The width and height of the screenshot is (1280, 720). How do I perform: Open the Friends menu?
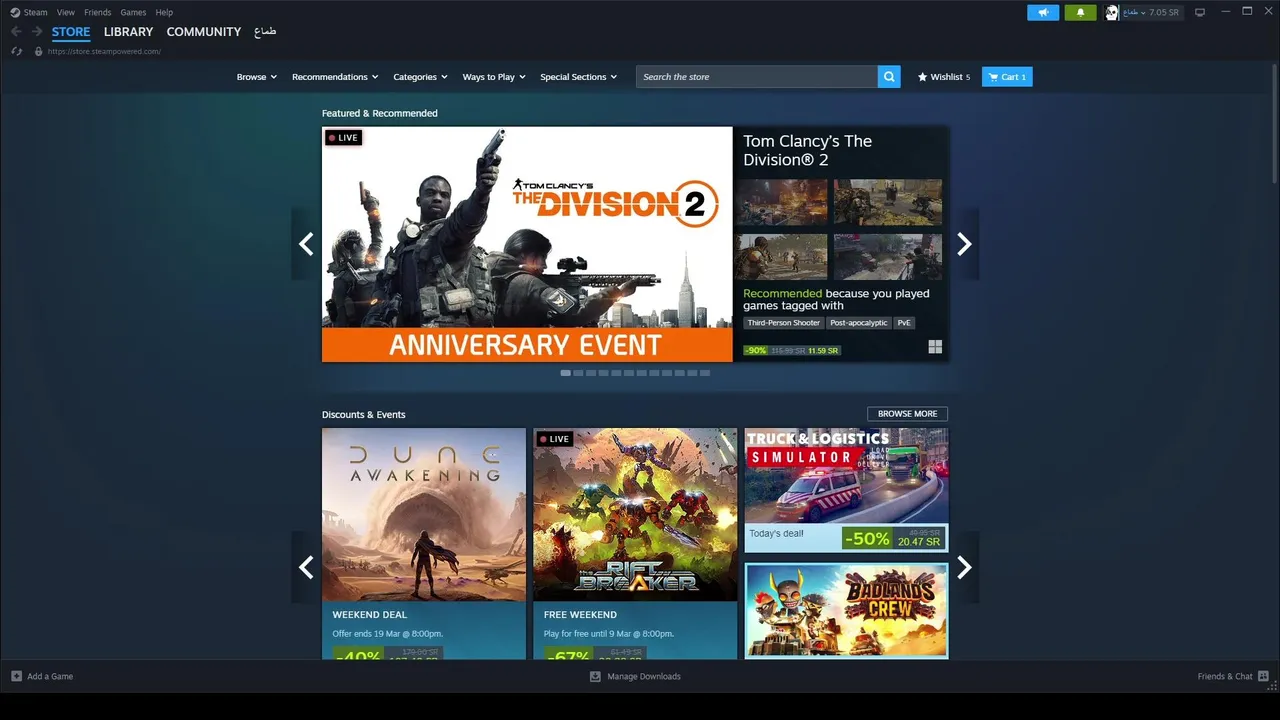coord(98,12)
